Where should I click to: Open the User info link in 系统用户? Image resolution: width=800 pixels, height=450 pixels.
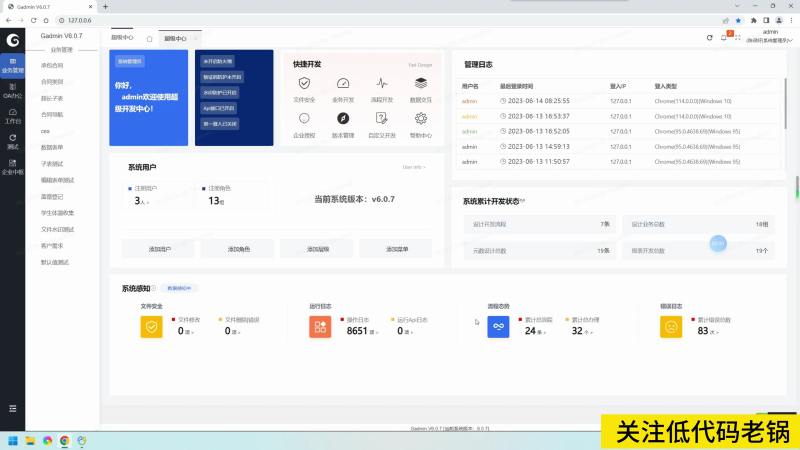coord(413,167)
